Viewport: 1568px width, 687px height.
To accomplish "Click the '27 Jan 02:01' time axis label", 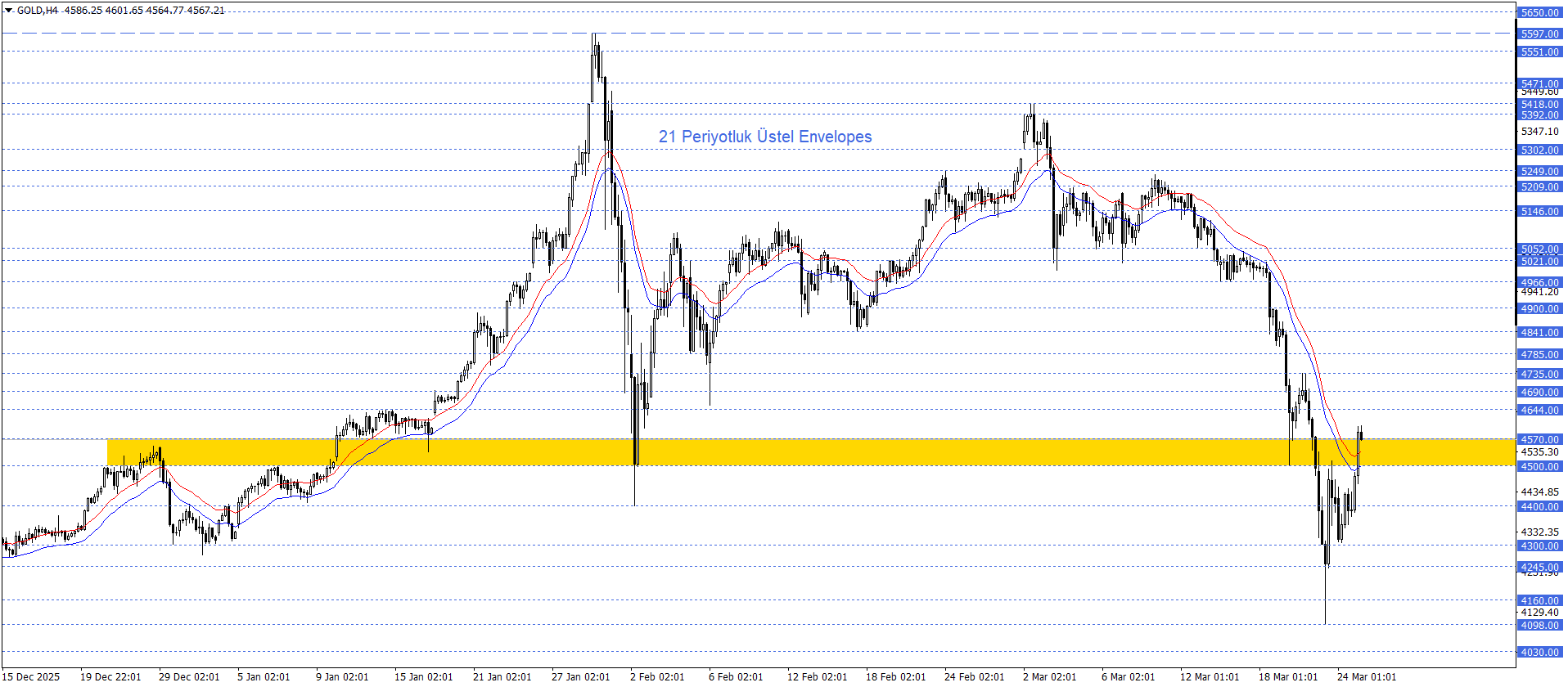I will click(580, 677).
